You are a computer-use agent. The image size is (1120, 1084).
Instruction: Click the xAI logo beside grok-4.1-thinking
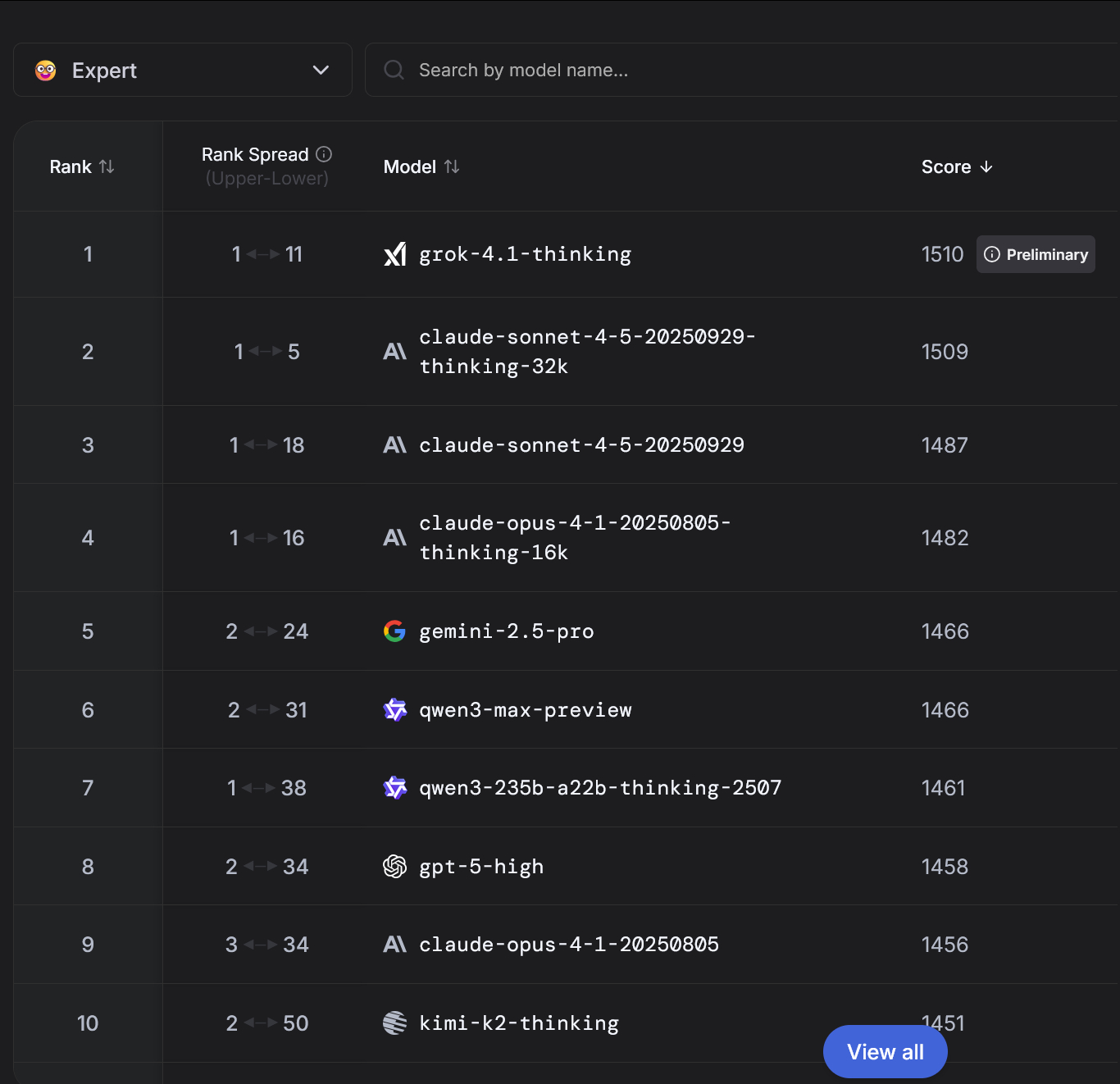tap(394, 254)
